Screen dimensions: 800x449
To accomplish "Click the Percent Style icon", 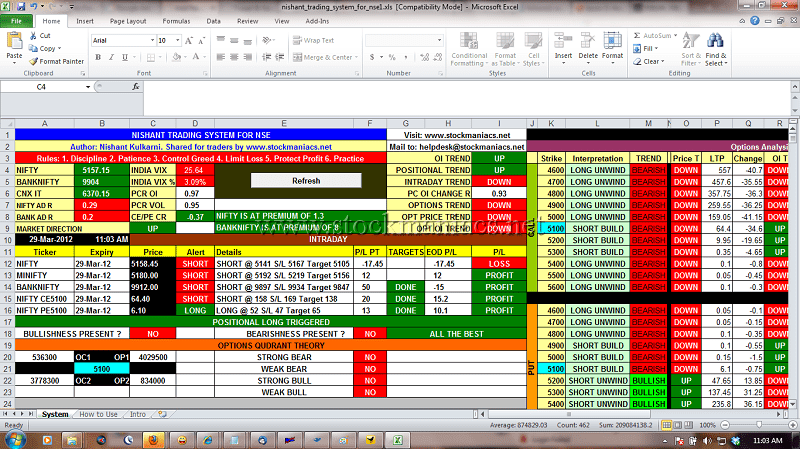I will pos(392,57).
